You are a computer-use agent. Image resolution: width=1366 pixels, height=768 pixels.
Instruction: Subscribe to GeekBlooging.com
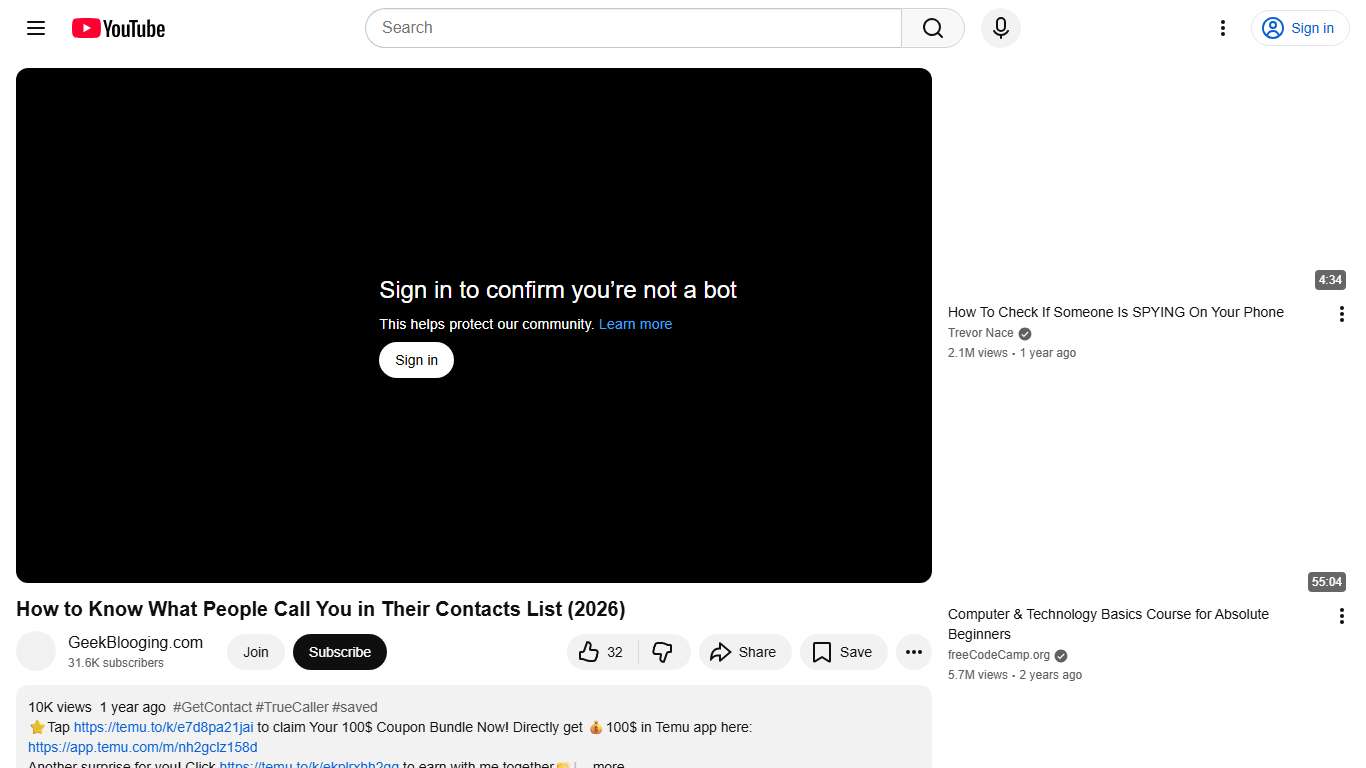point(339,651)
